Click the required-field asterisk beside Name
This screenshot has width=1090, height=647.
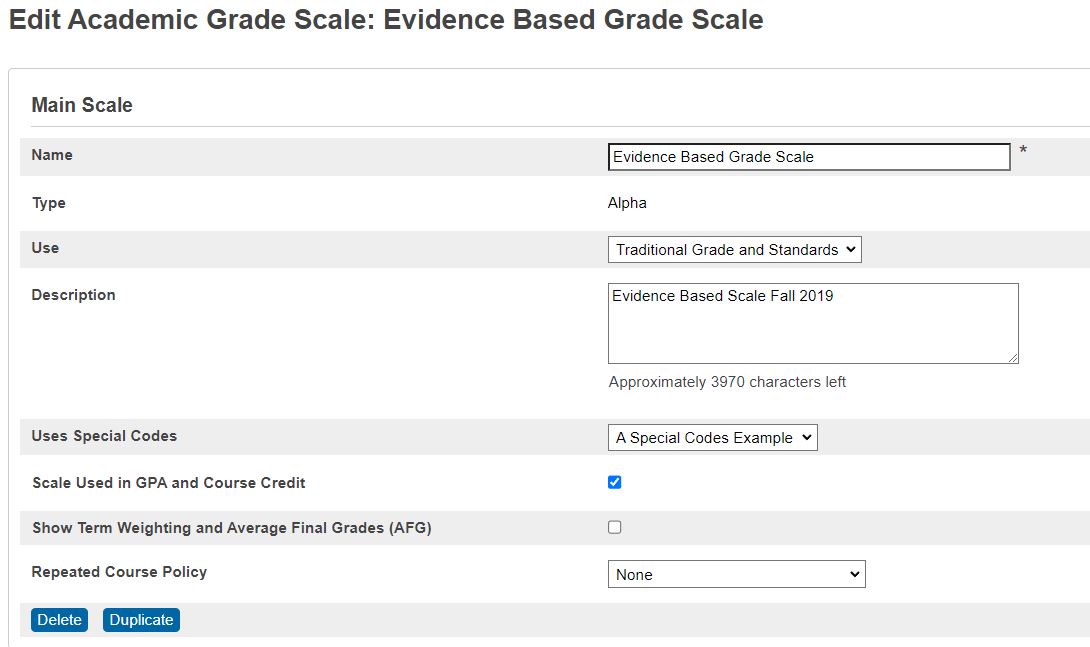1022,150
